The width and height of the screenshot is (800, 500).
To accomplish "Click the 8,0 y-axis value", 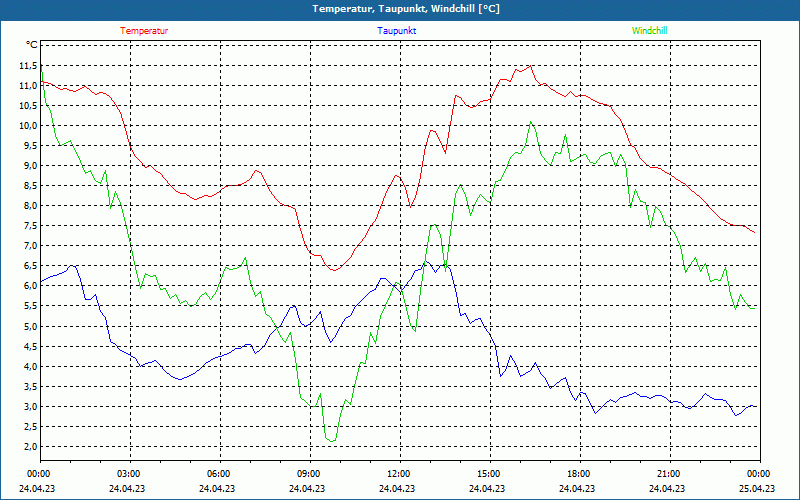I will [31, 206].
